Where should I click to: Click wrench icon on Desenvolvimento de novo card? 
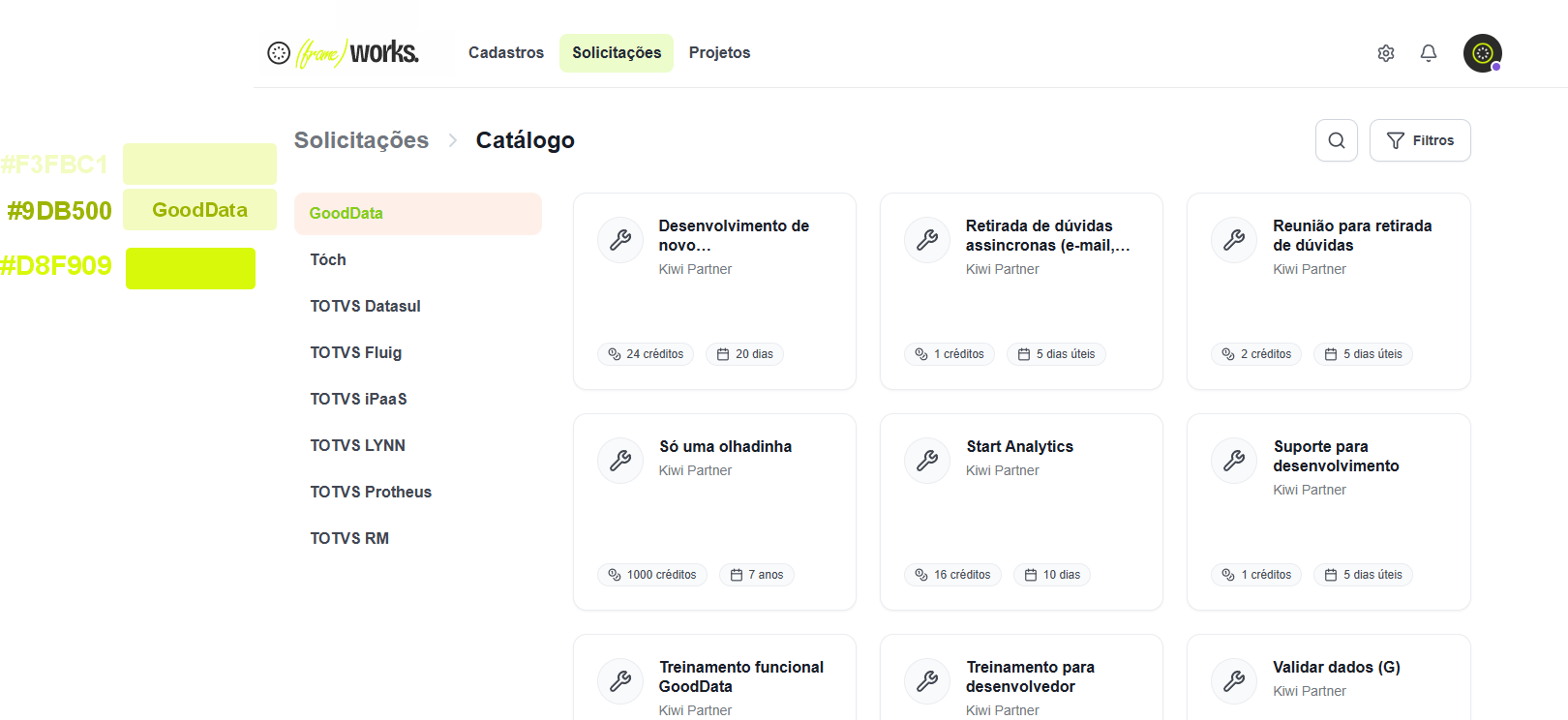click(x=620, y=240)
